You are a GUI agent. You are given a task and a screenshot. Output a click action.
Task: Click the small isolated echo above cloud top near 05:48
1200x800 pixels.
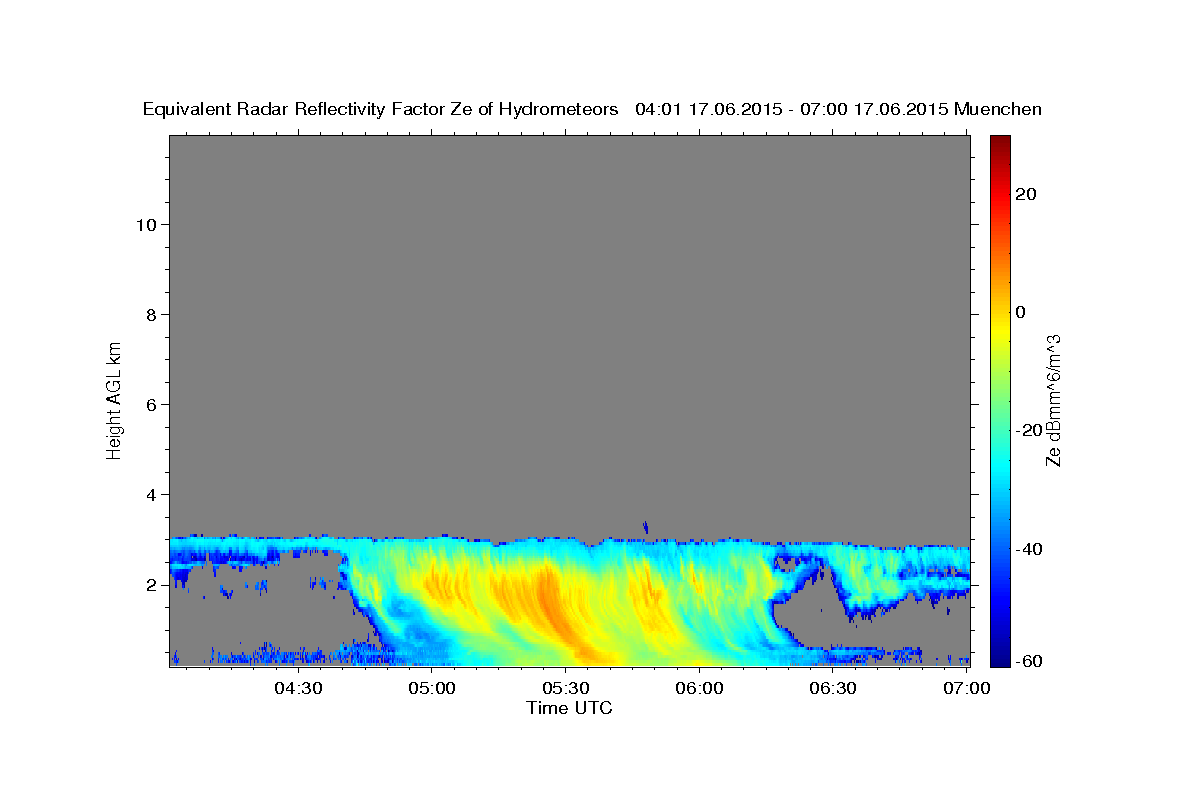click(645, 527)
